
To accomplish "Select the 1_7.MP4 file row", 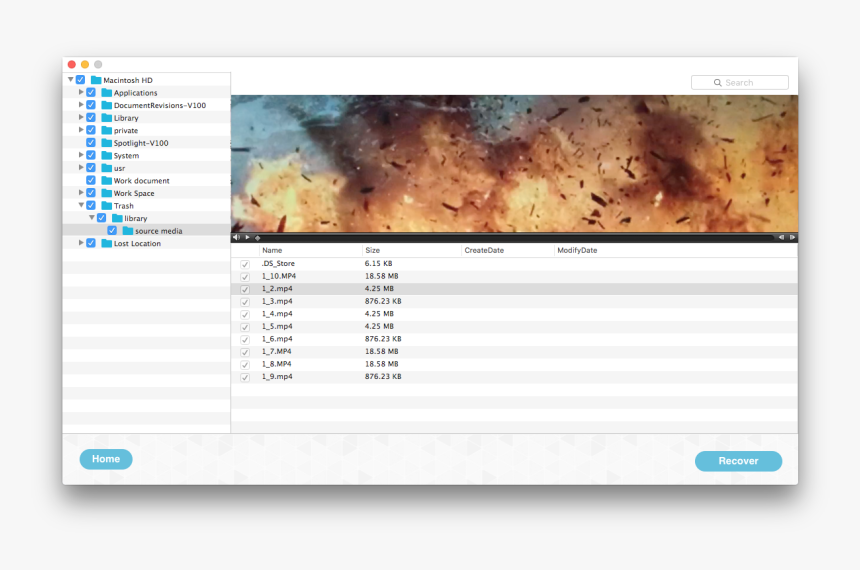I will pos(514,352).
